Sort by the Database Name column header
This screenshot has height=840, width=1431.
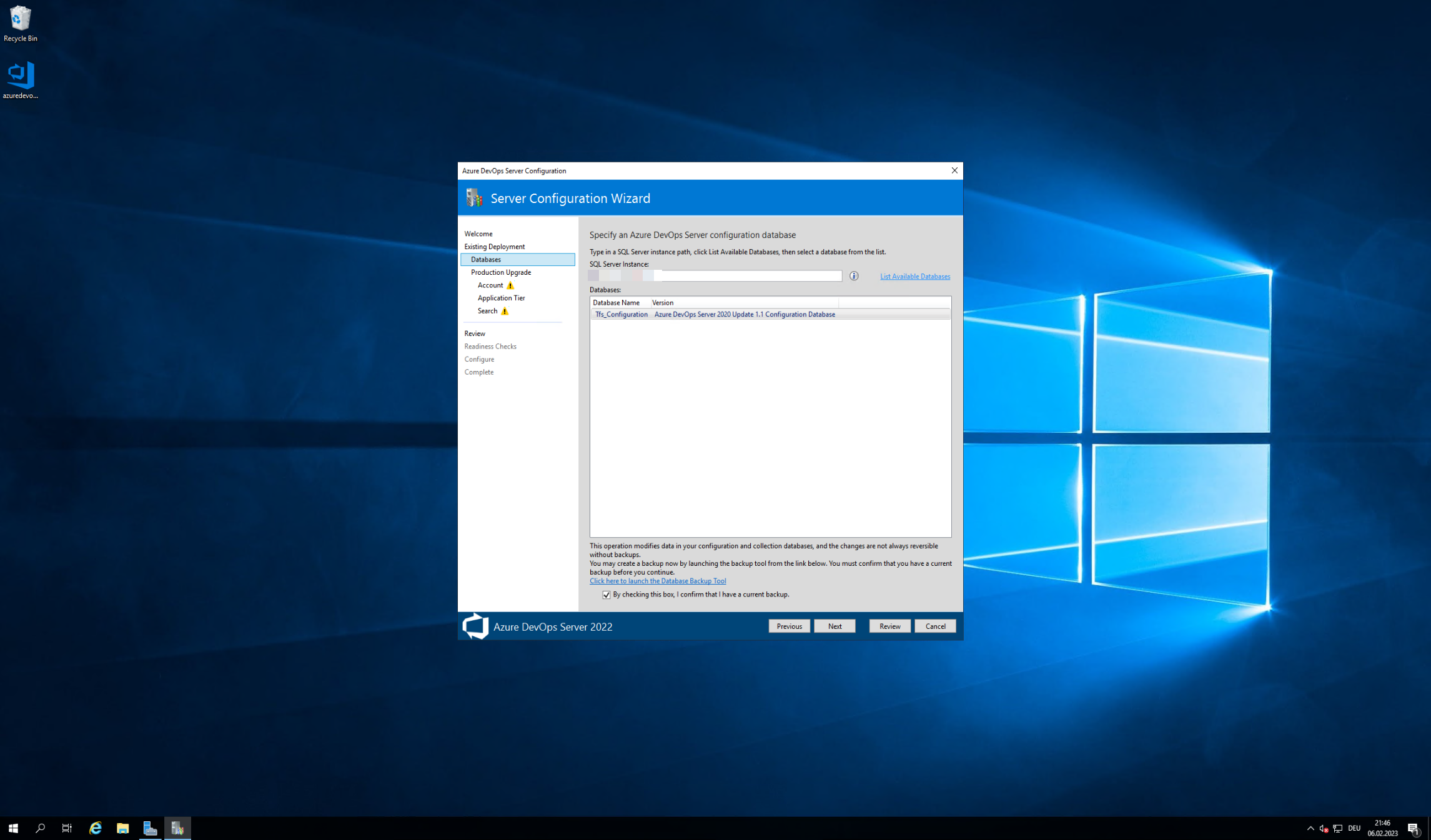(x=620, y=303)
